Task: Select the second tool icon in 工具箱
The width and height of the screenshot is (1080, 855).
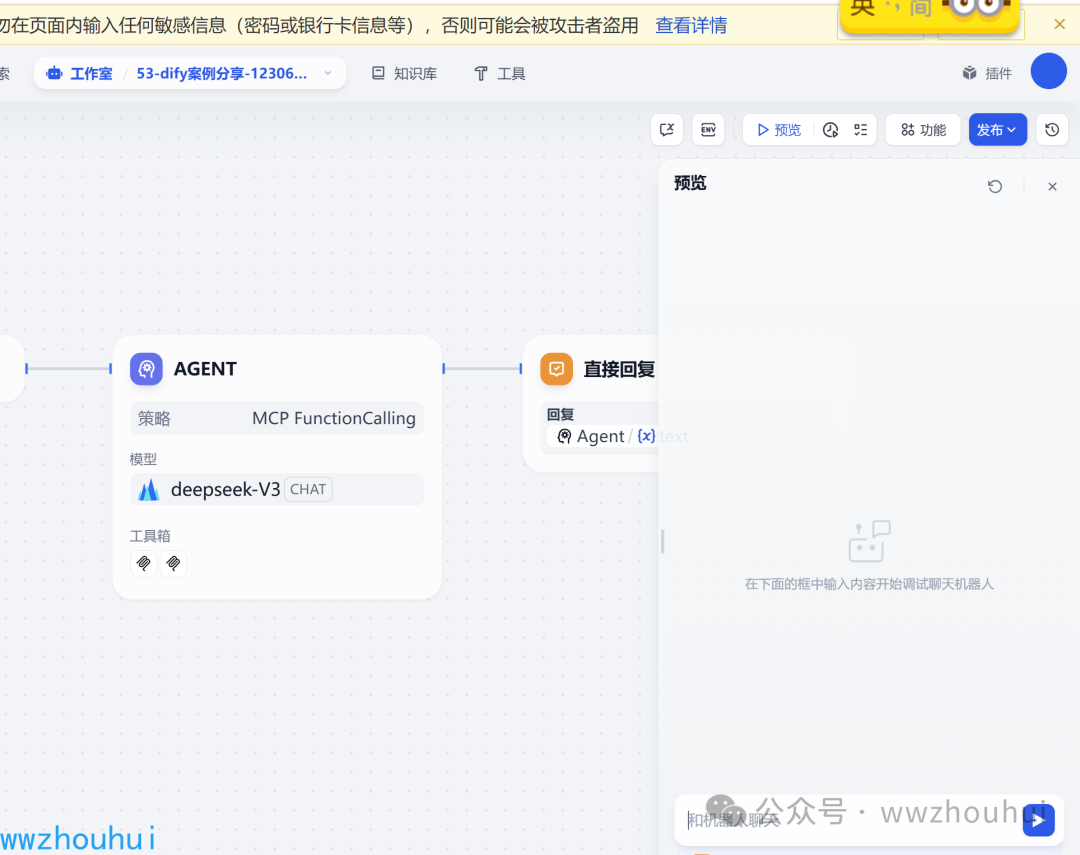Action: coord(174,563)
